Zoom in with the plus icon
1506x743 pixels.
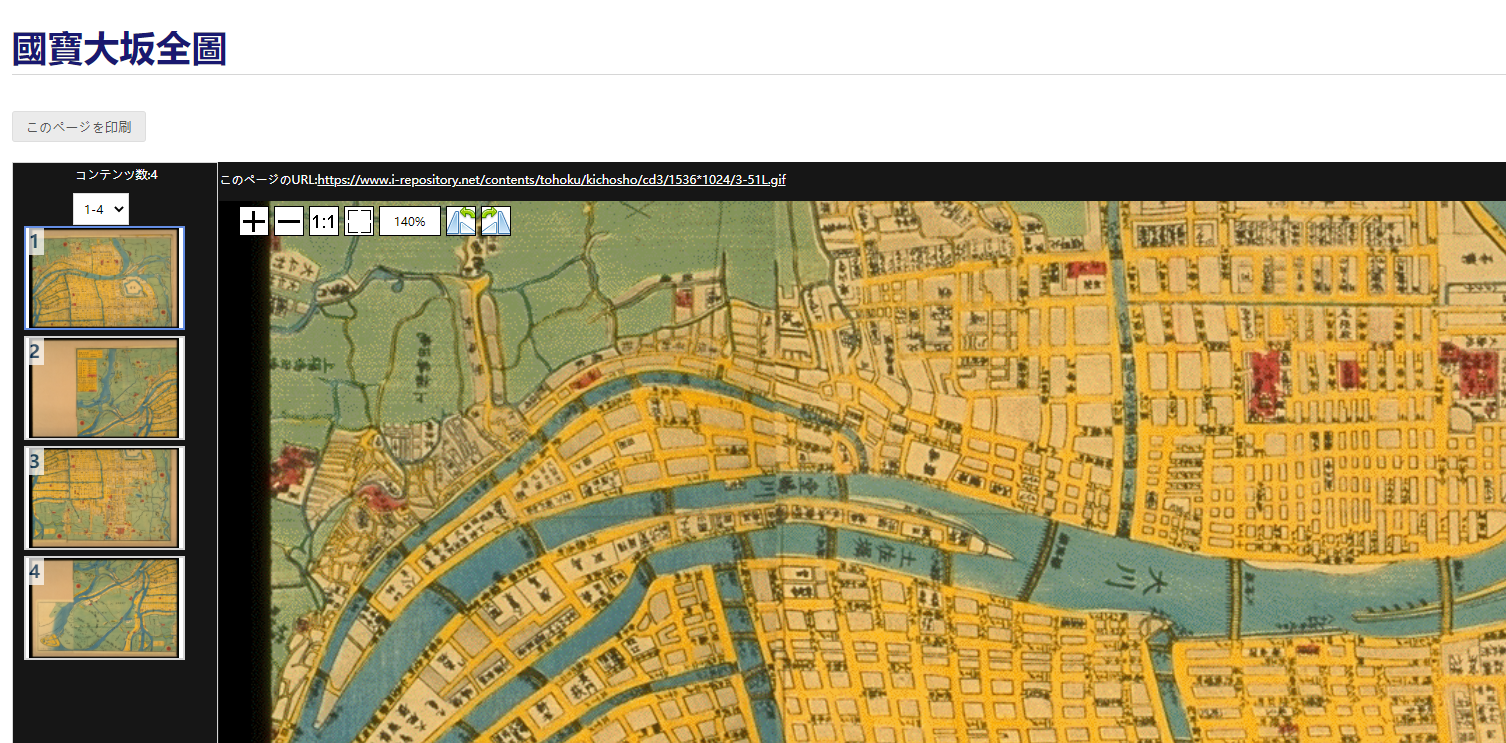click(x=254, y=221)
